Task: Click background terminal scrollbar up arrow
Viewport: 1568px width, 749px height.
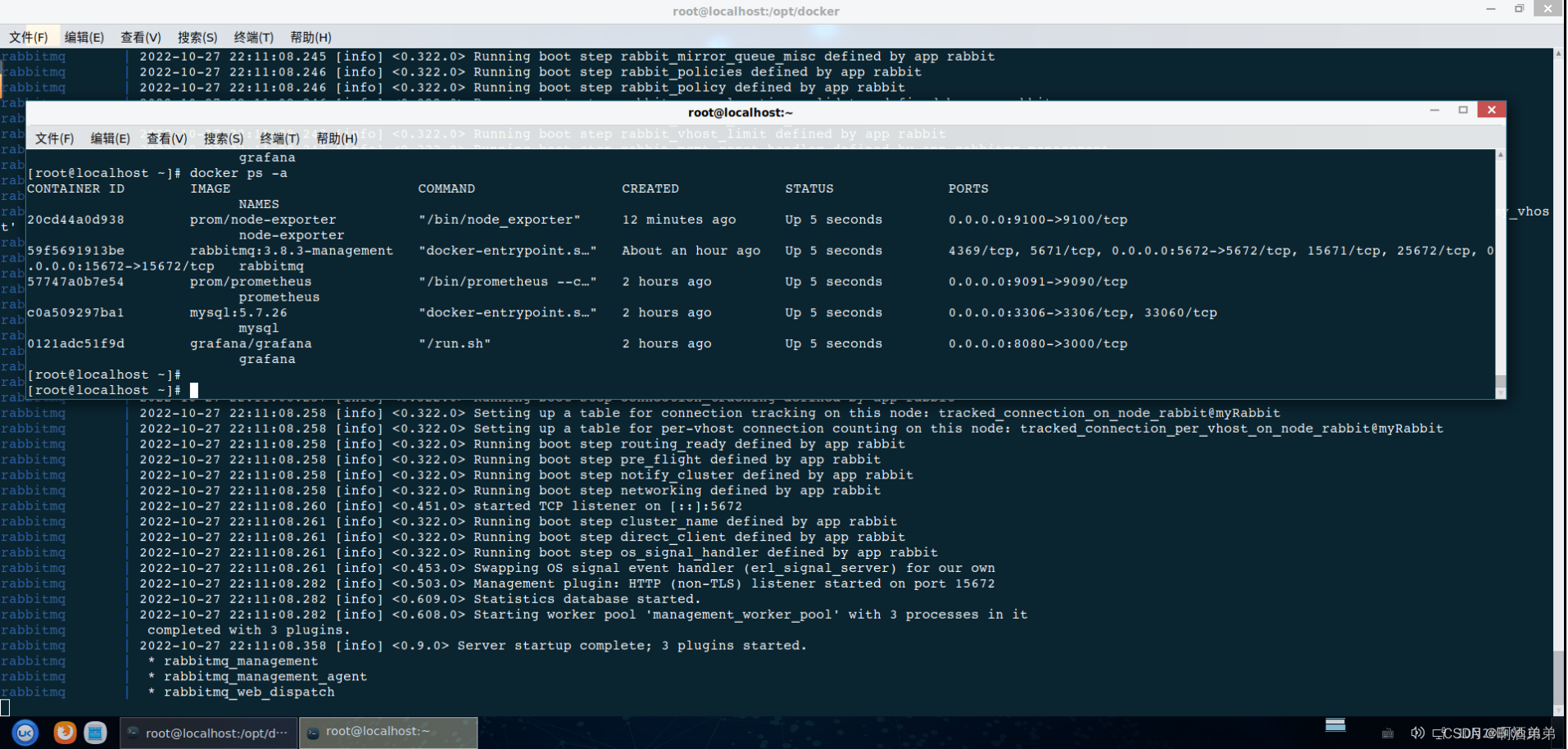Action: pos(1558,53)
